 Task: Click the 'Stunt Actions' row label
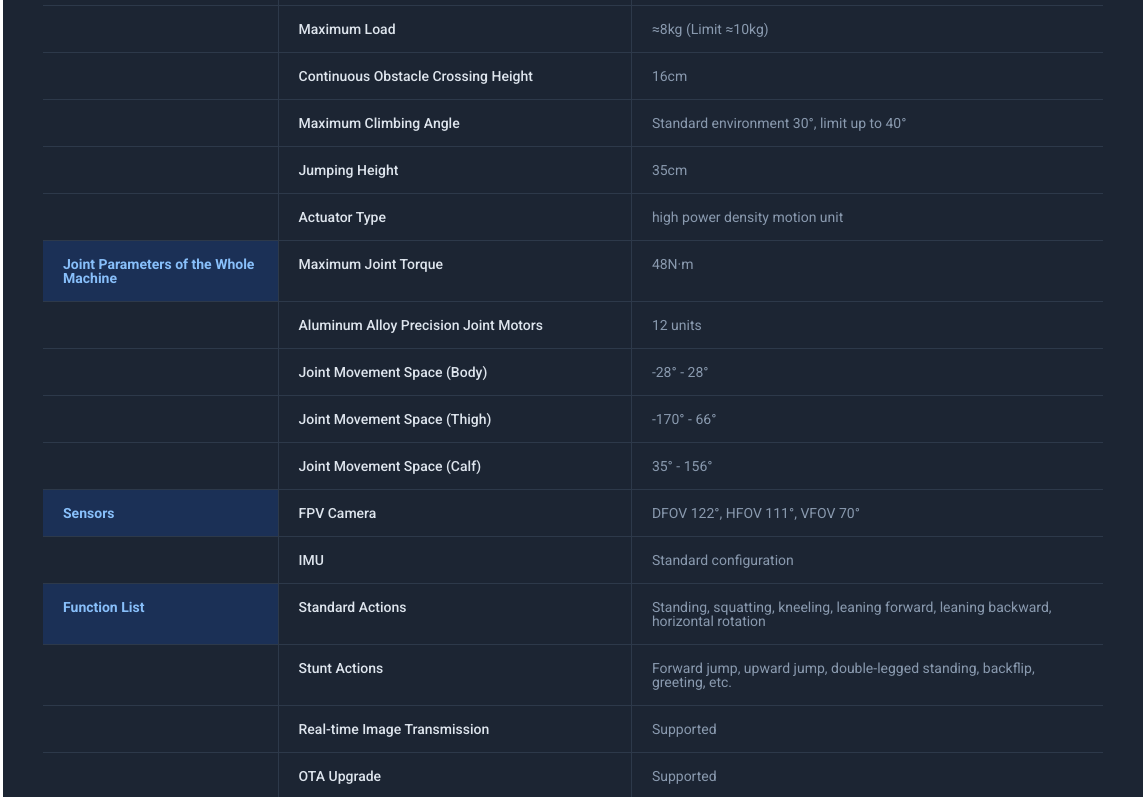pos(340,668)
